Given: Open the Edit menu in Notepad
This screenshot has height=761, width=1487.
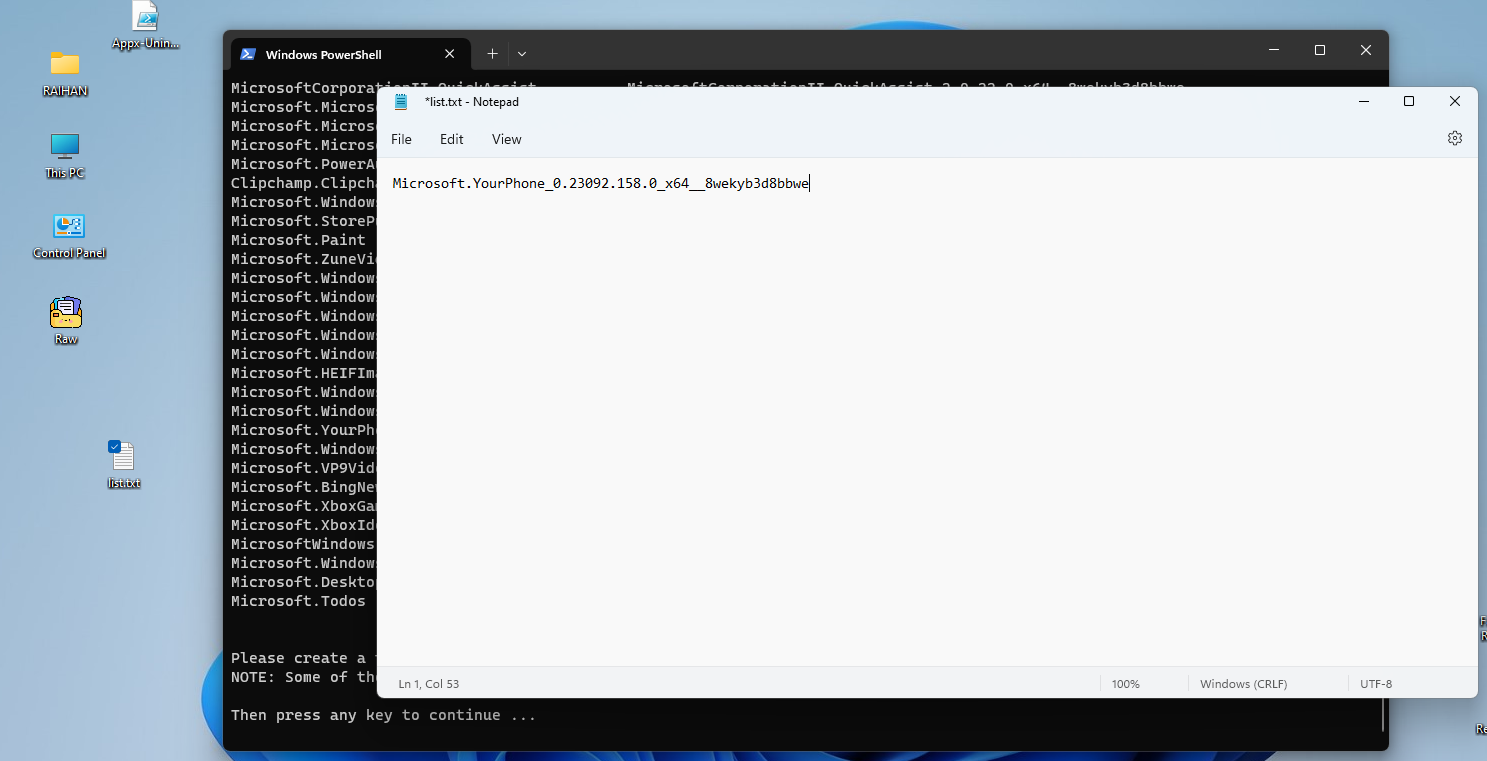Looking at the screenshot, I should tap(452, 139).
